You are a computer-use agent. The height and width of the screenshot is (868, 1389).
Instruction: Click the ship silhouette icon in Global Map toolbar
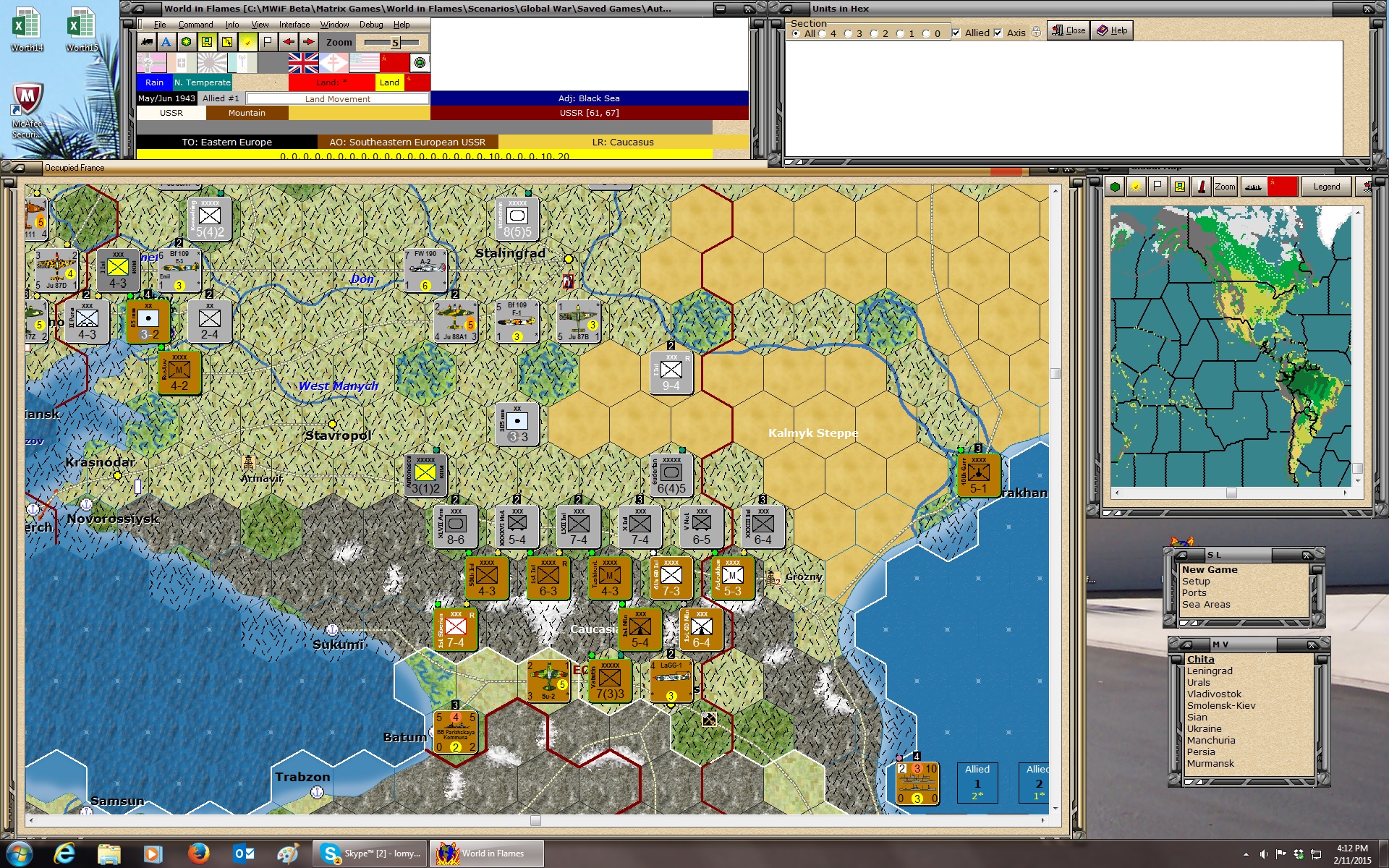point(1253,187)
